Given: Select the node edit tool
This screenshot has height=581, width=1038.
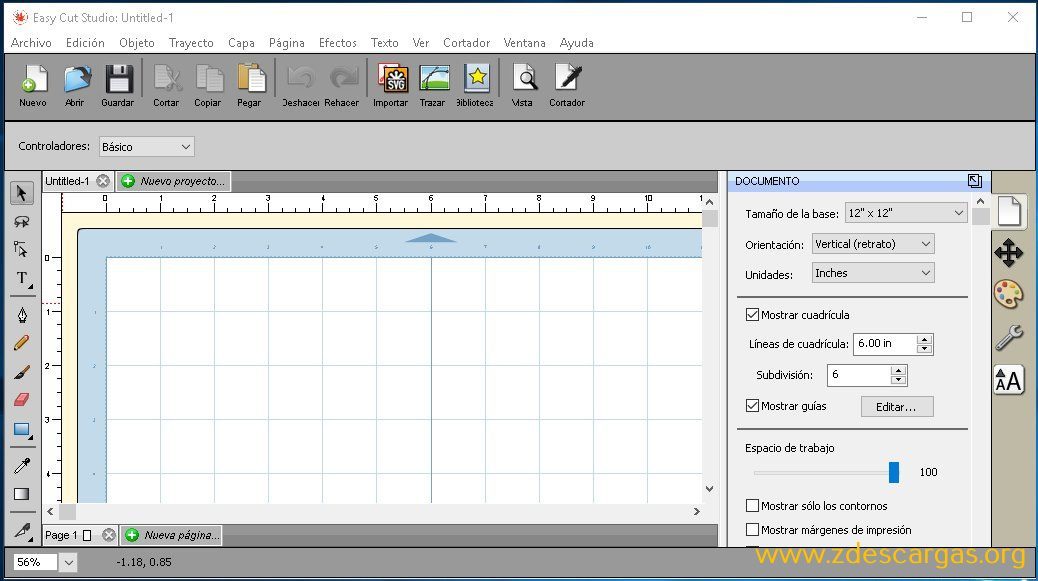Looking at the screenshot, I should [21, 249].
